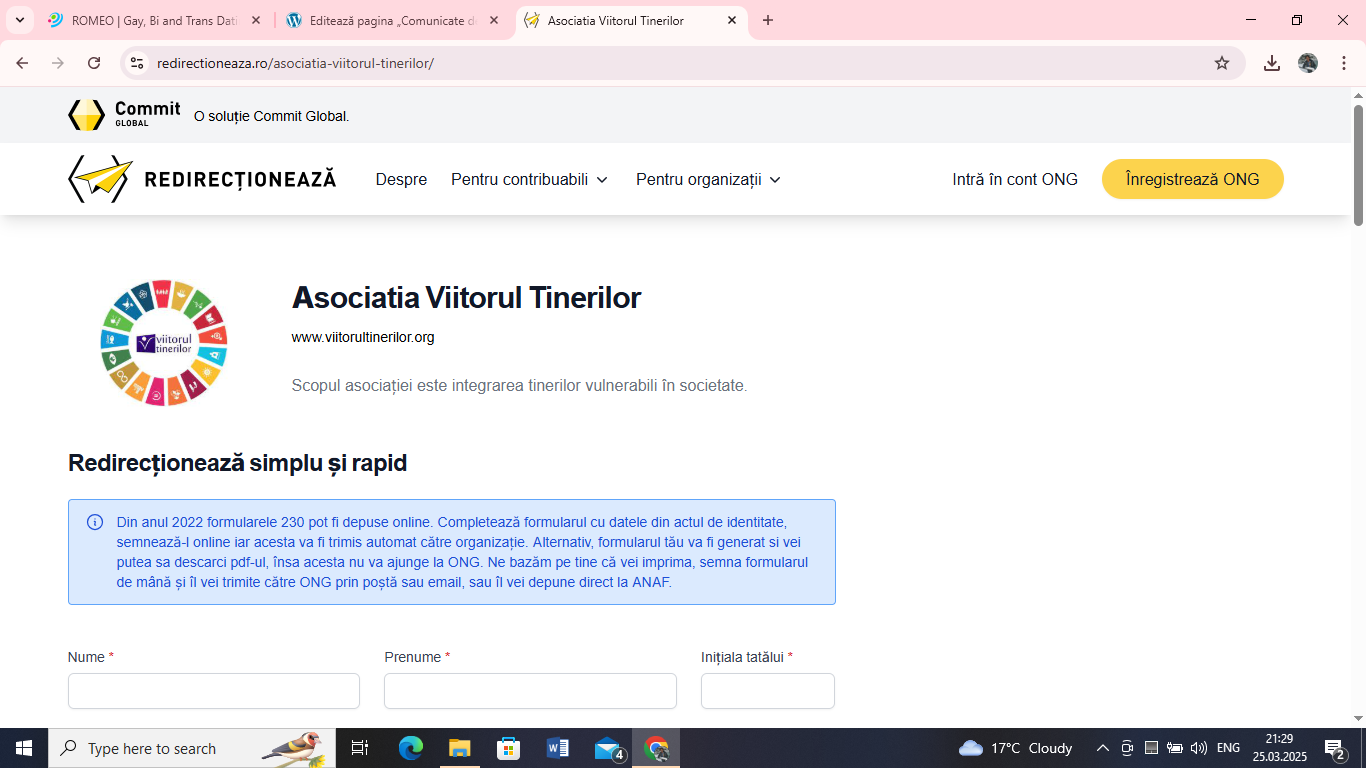Viewport: 1366px width, 768px height.
Task: Open the tab search dropdown arrow
Action: pyautogui.click(x=19, y=20)
